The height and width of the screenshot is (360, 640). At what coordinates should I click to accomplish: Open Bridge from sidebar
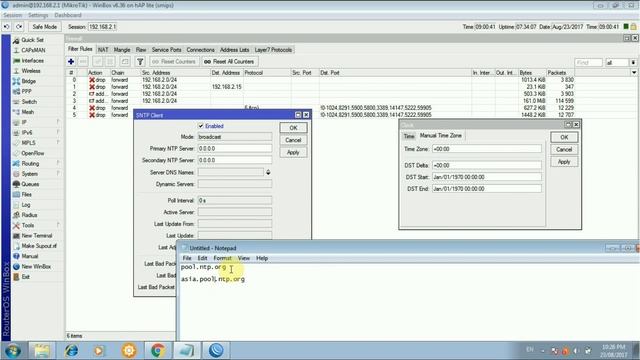[29, 81]
